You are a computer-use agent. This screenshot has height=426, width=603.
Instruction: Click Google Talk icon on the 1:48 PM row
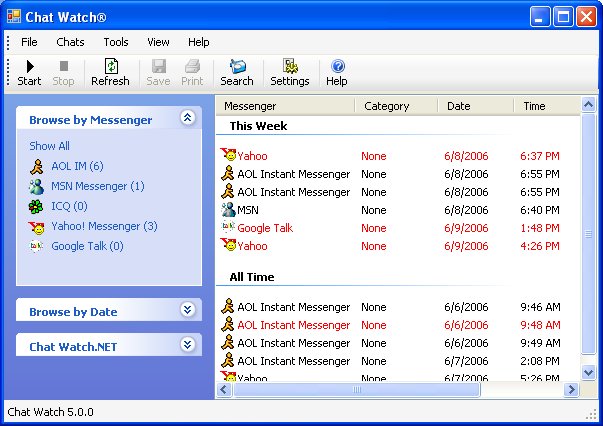[x=228, y=227]
